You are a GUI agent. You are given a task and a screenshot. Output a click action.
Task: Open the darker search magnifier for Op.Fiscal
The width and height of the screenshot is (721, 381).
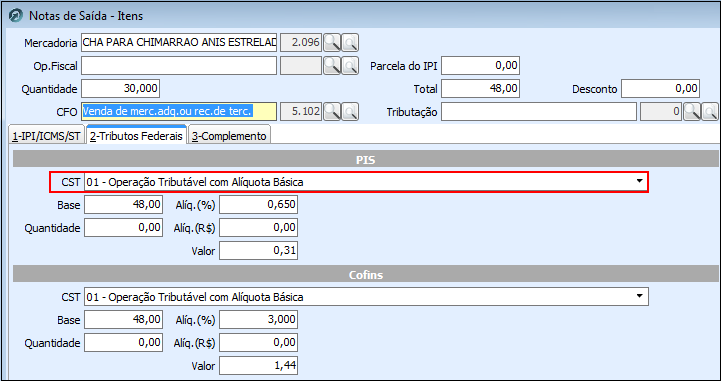coord(332,66)
